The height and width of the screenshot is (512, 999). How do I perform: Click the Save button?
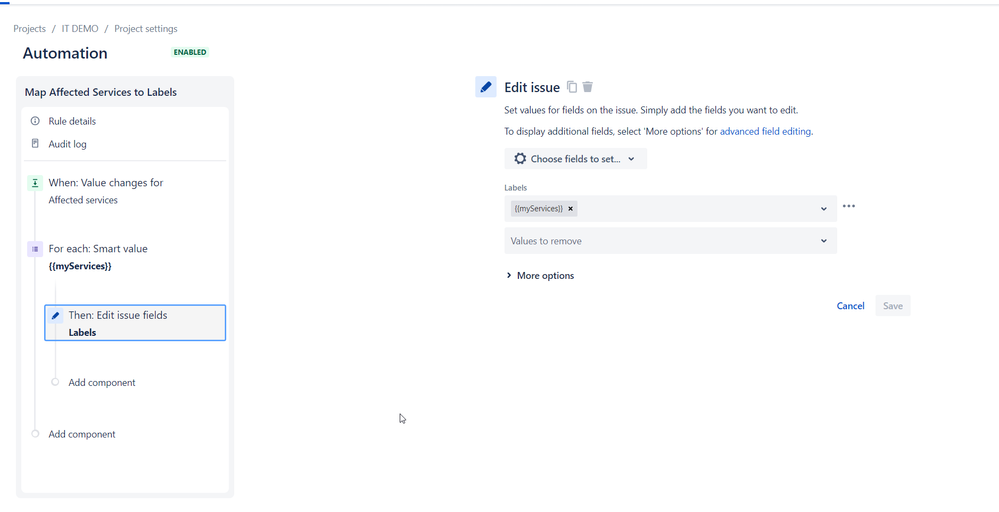pos(893,306)
